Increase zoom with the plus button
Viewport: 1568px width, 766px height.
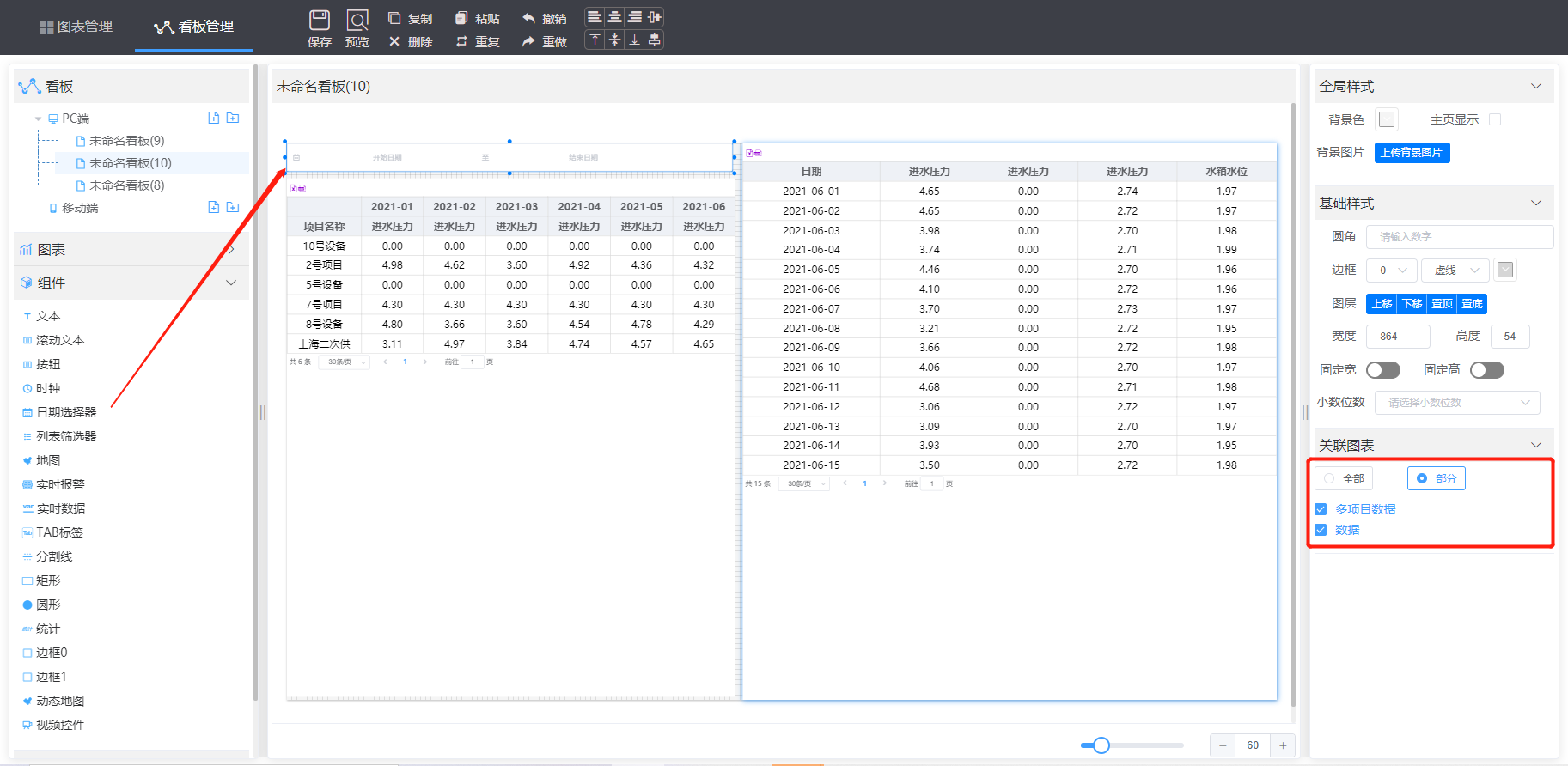point(1283,745)
